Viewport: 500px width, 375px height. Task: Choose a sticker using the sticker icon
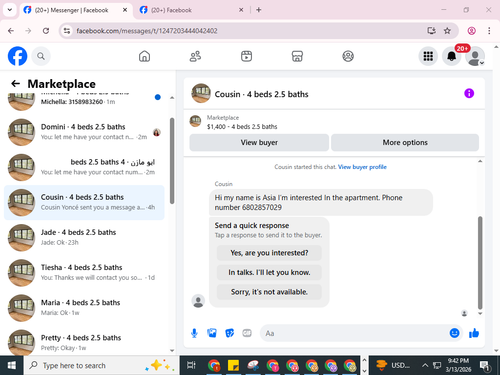click(x=229, y=333)
